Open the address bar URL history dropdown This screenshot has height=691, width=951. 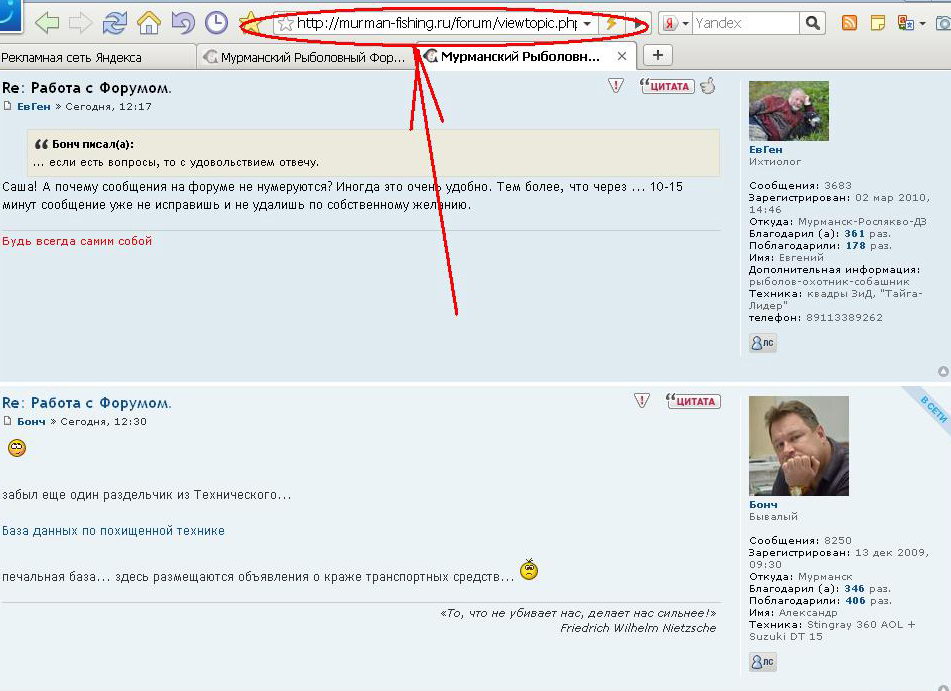point(587,23)
